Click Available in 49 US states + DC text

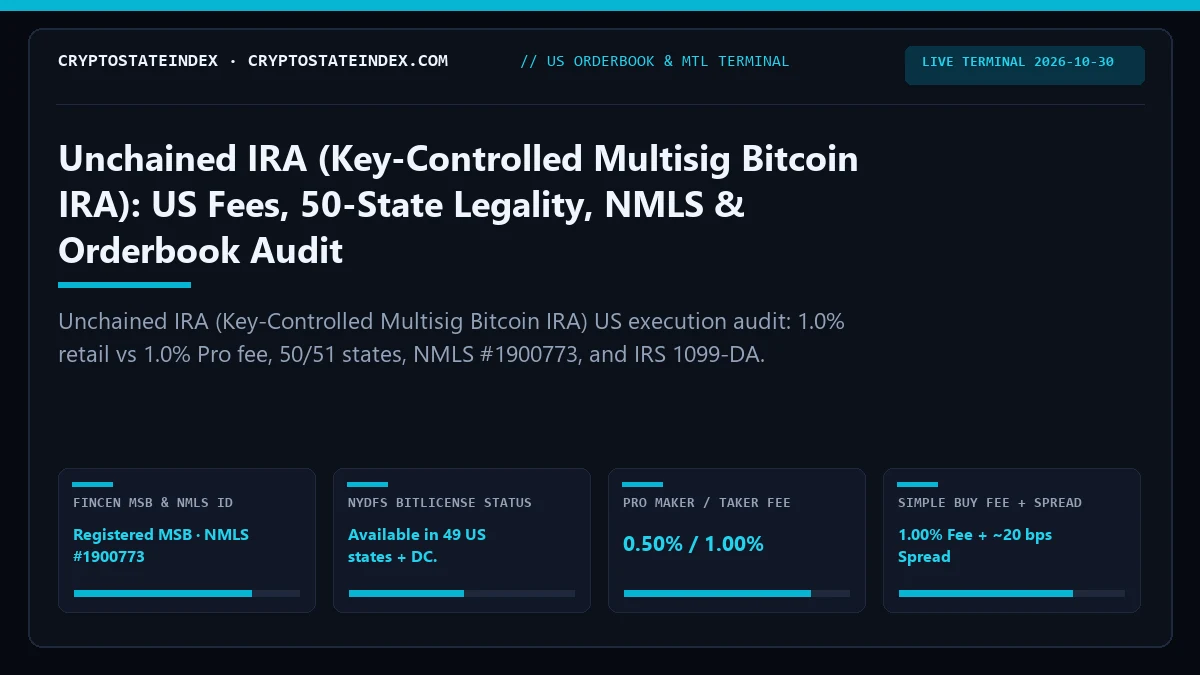click(x=417, y=545)
